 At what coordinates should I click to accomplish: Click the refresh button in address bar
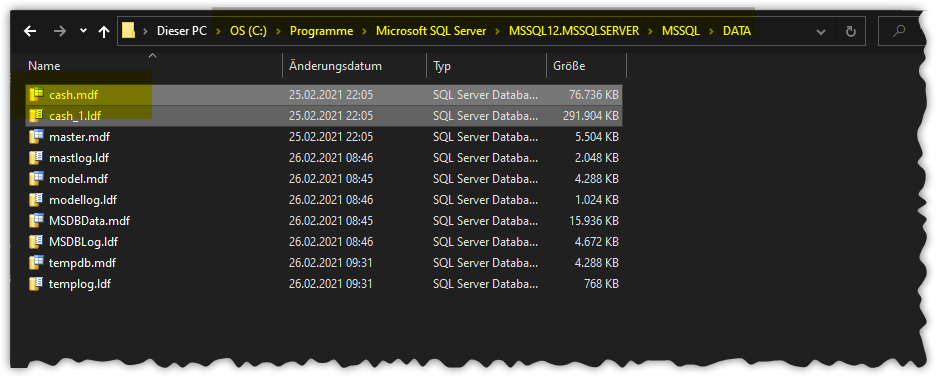(x=850, y=31)
